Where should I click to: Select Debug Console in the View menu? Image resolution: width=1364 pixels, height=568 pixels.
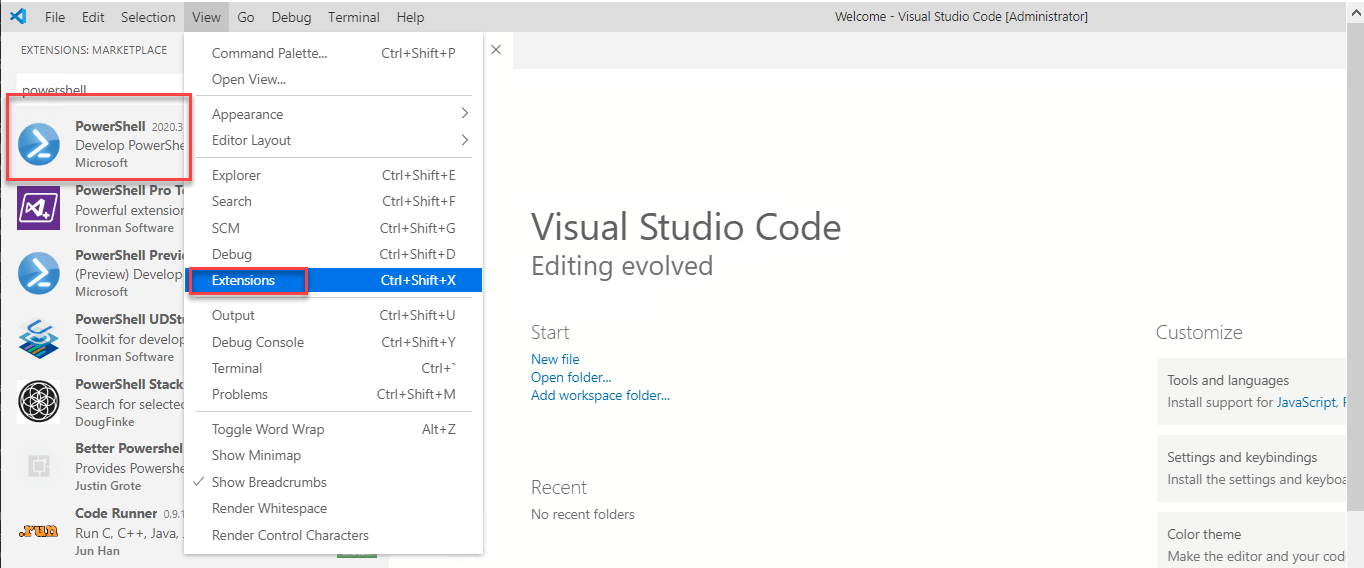tap(333, 342)
